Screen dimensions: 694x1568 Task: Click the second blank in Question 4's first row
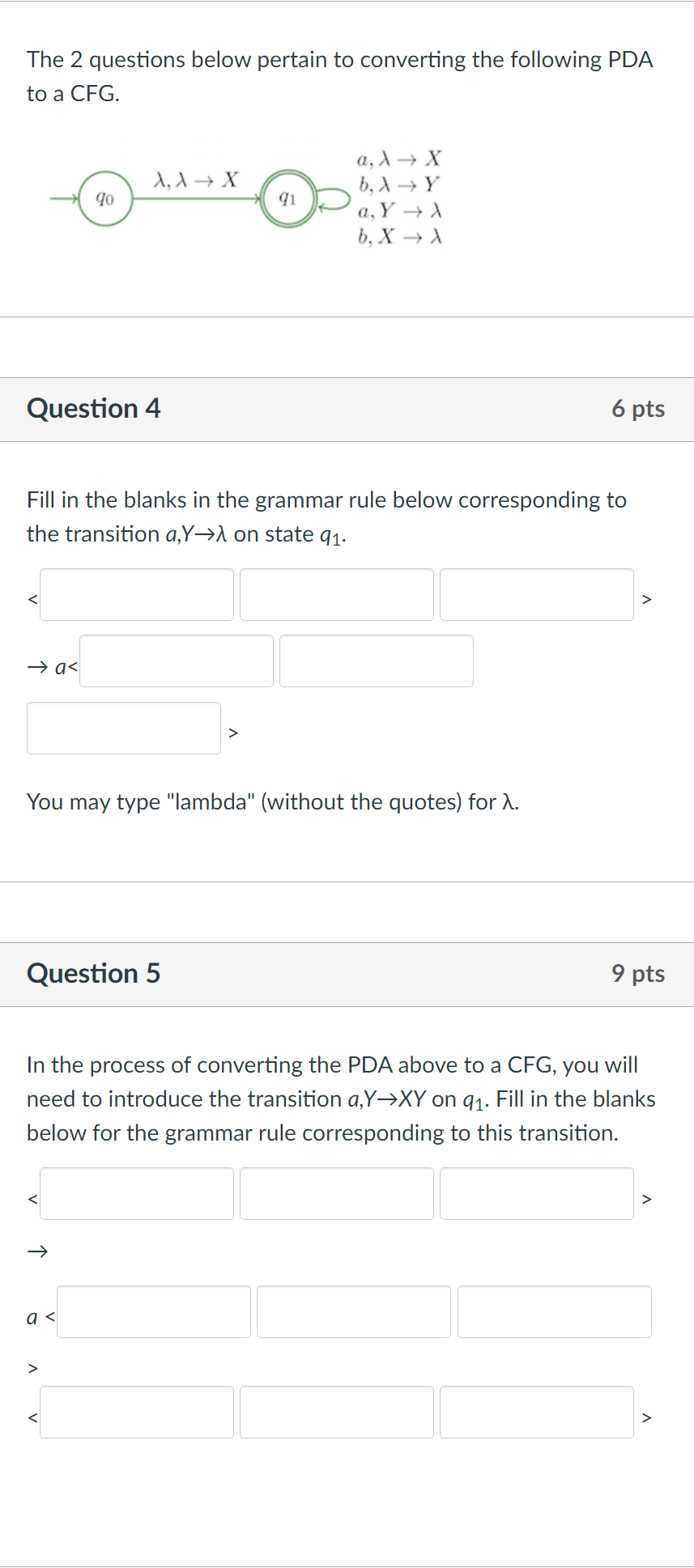pos(336,593)
